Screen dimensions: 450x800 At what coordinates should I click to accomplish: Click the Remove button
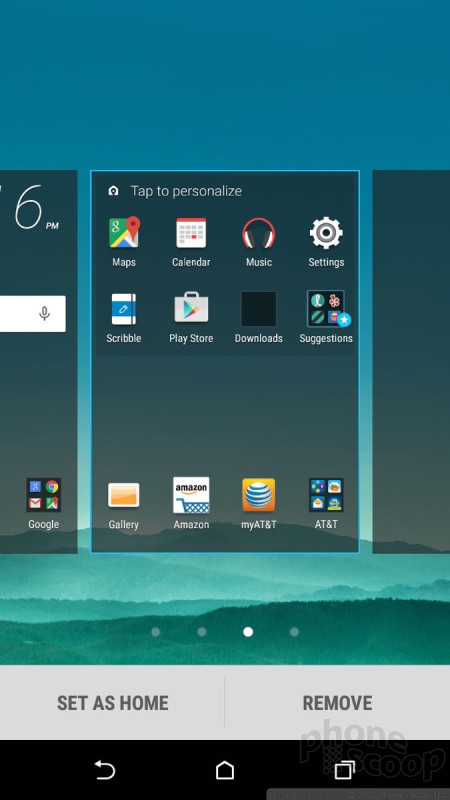[x=337, y=703]
